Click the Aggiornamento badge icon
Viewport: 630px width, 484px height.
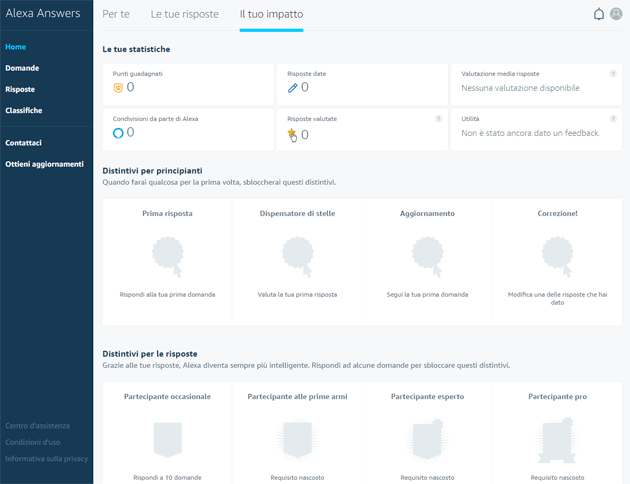(x=427, y=255)
